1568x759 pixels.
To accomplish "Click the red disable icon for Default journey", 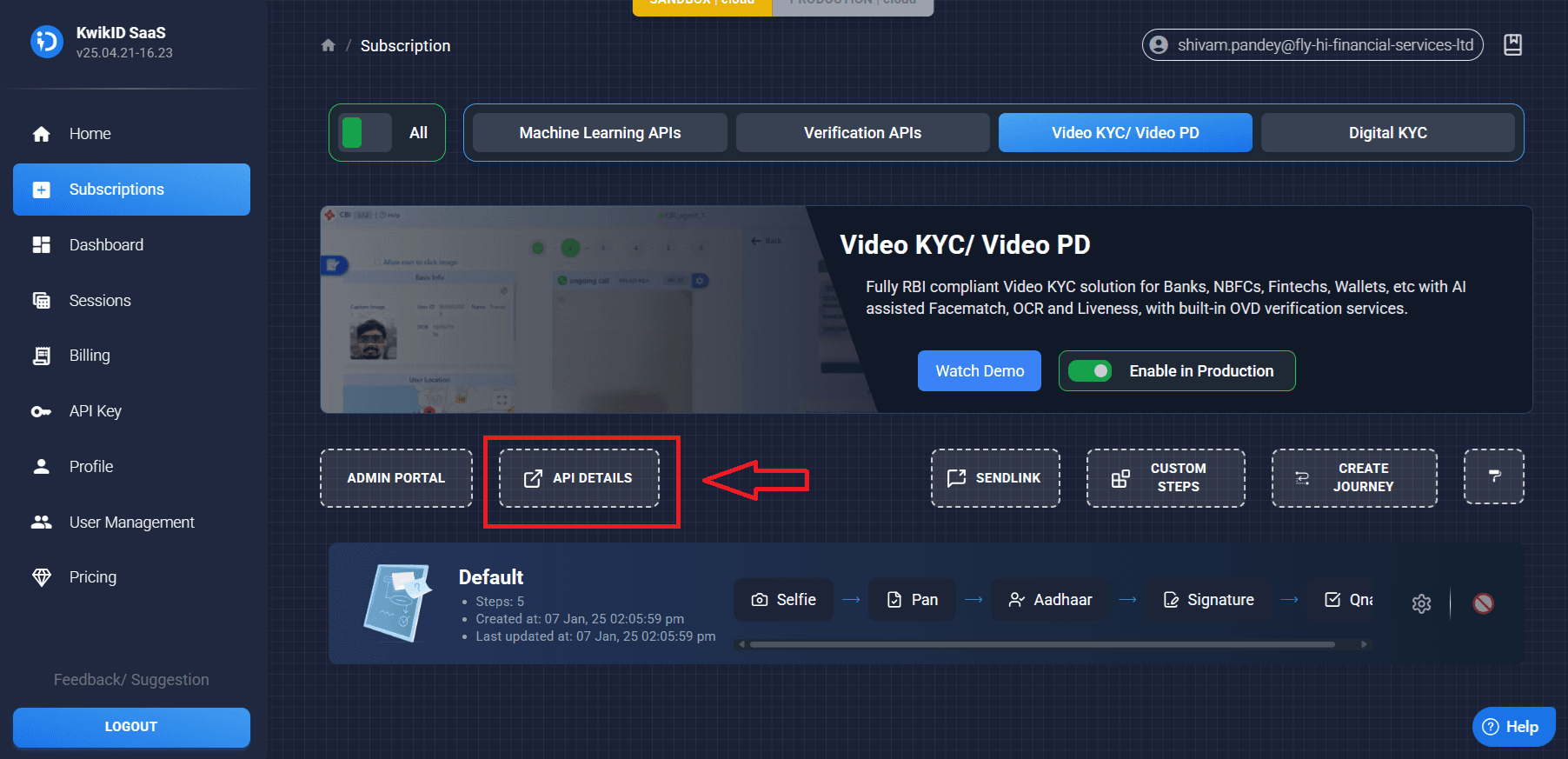I will [1484, 603].
